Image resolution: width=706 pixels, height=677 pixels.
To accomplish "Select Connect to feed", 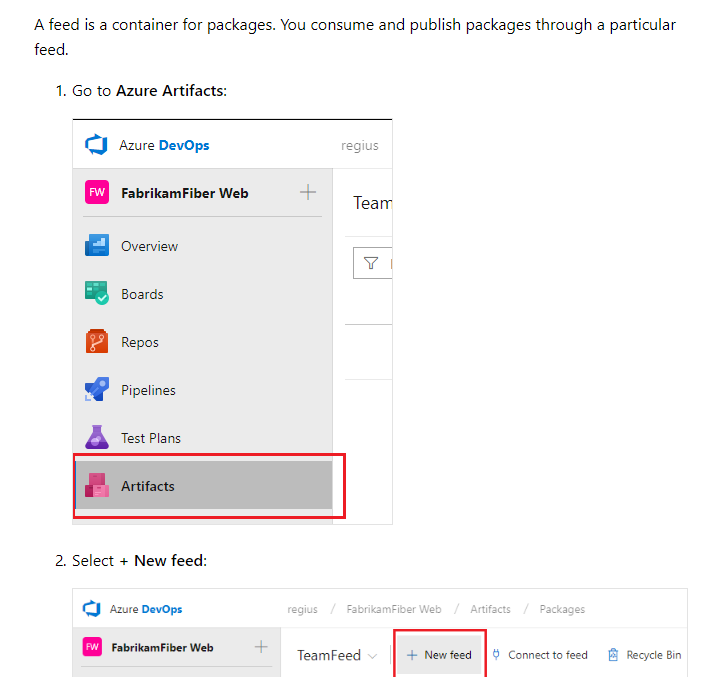I will coord(539,655).
